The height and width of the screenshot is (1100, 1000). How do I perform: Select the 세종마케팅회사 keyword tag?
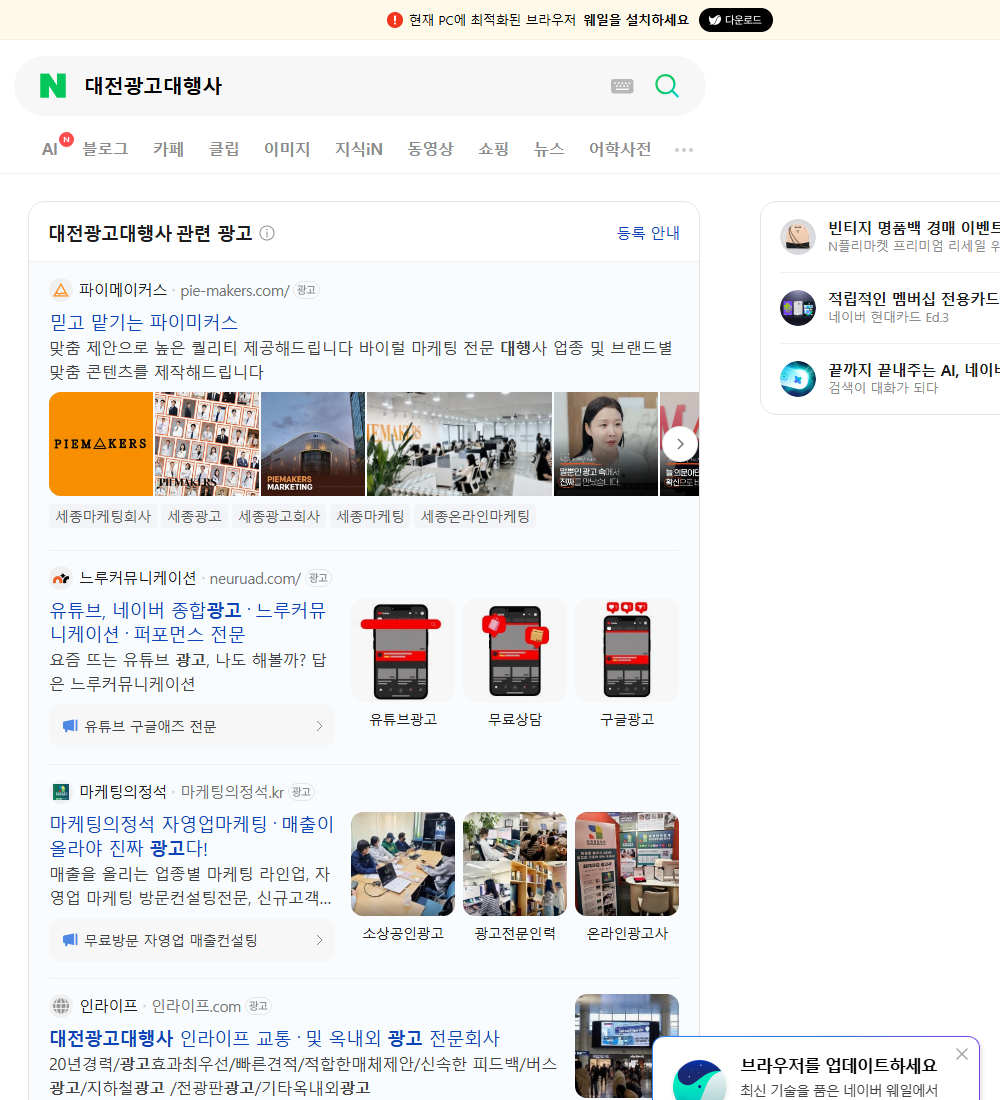103,516
